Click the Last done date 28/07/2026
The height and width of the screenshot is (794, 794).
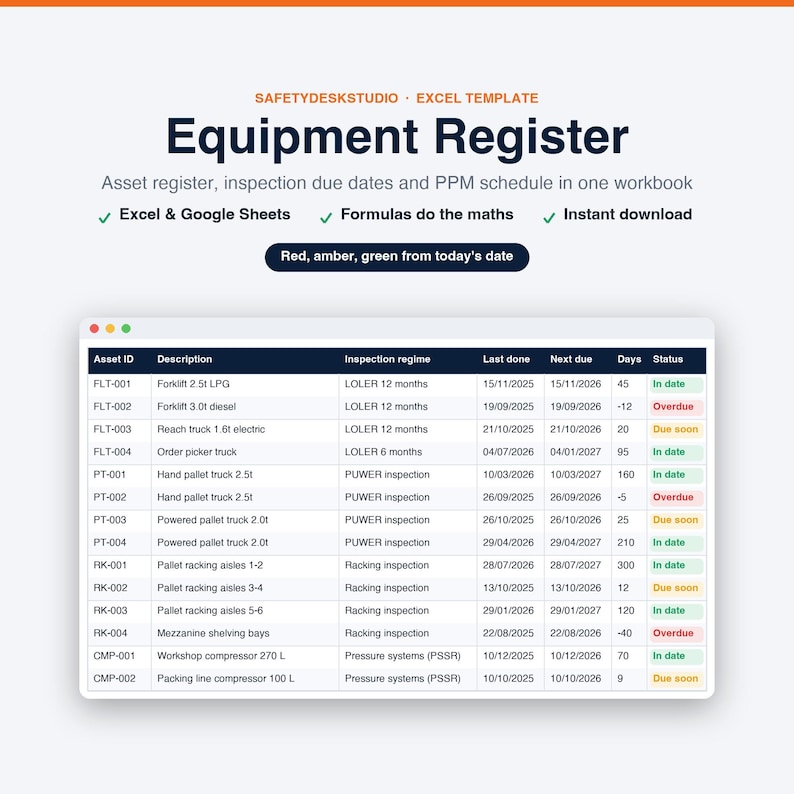[508, 565]
